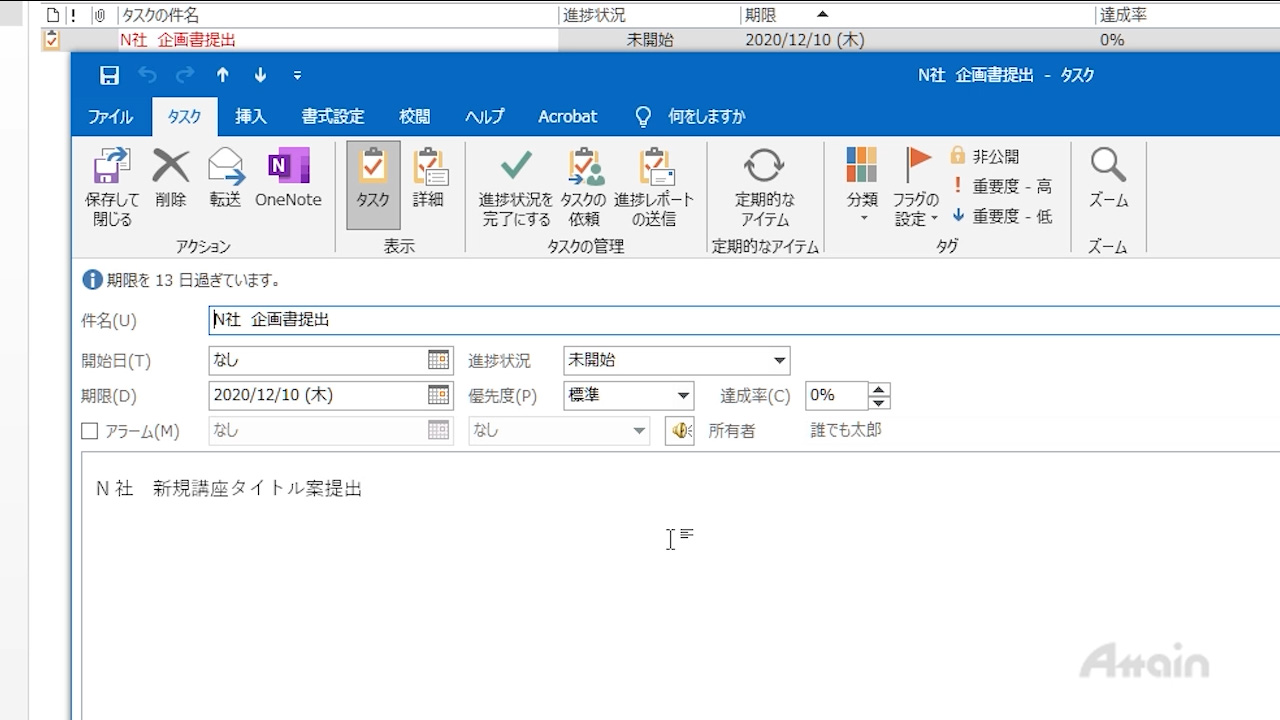
Task: Enable the Reminder (アラーム) checkbox
Action: 90,431
